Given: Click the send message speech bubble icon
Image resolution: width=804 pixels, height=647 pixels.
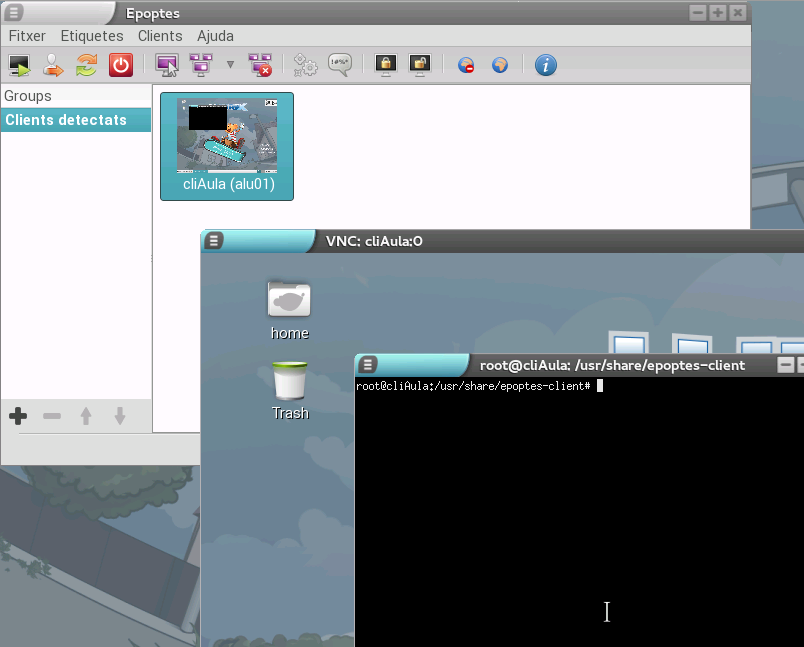Looking at the screenshot, I should pos(340,66).
